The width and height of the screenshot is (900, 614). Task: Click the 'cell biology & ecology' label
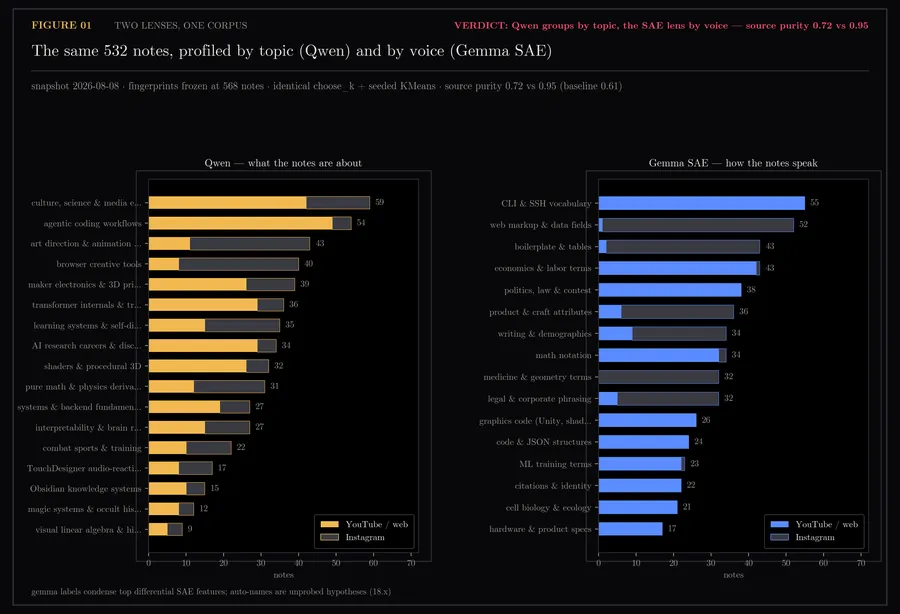[548, 507]
